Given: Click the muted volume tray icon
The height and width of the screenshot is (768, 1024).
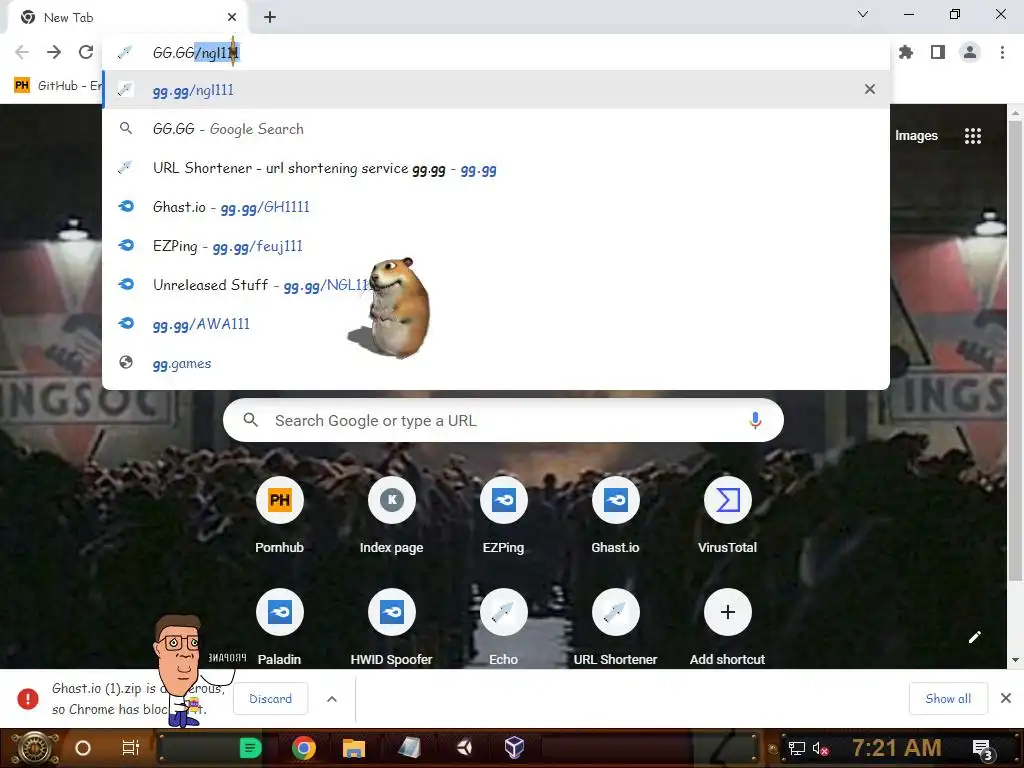Looking at the screenshot, I should coord(820,748).
